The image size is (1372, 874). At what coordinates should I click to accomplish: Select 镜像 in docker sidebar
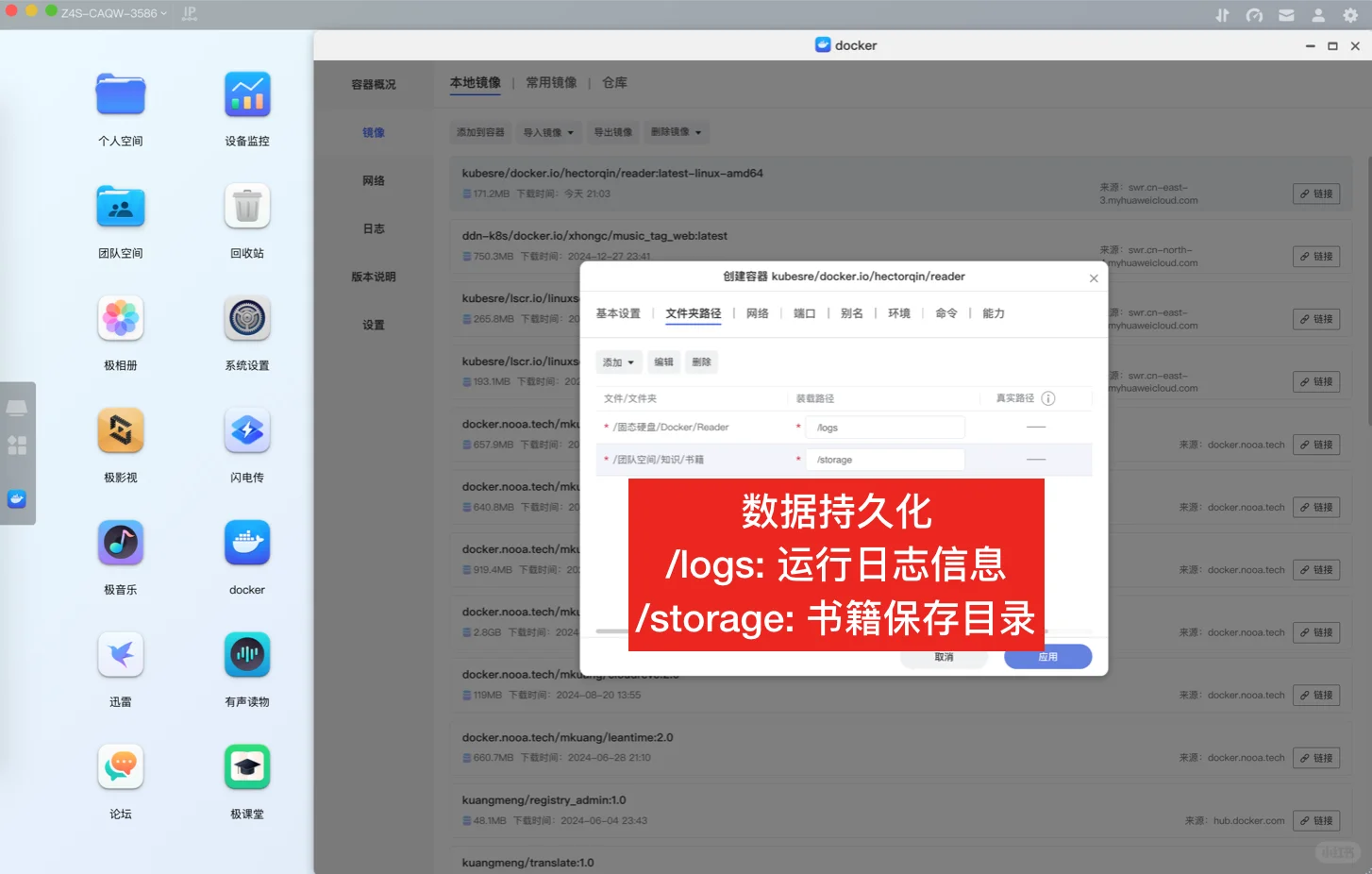pyautogui.click(x=374, y=133)
